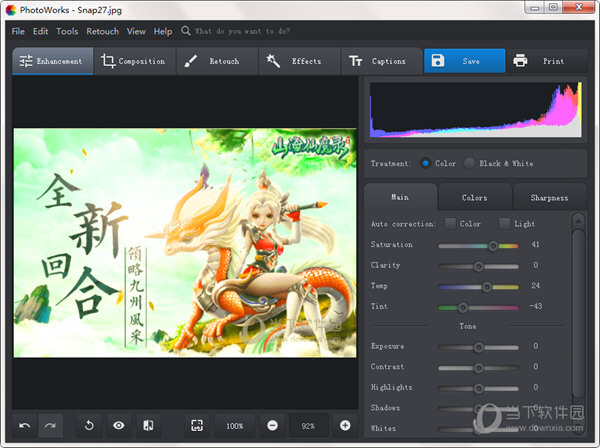Click the Tint slider handle
This screenshot has width=600, height=448.
point(463,307)
